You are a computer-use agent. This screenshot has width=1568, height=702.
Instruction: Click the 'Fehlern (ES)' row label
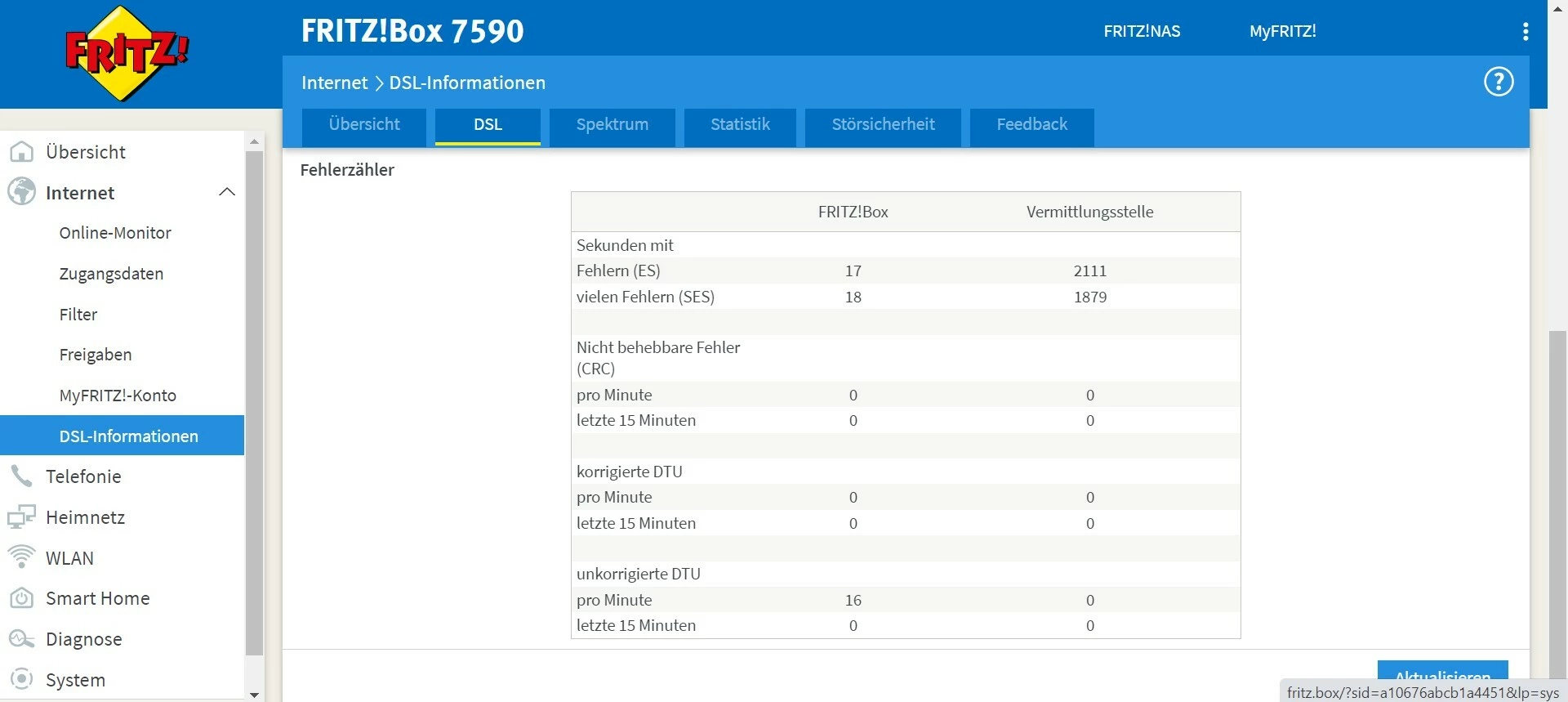pos(618,271)
